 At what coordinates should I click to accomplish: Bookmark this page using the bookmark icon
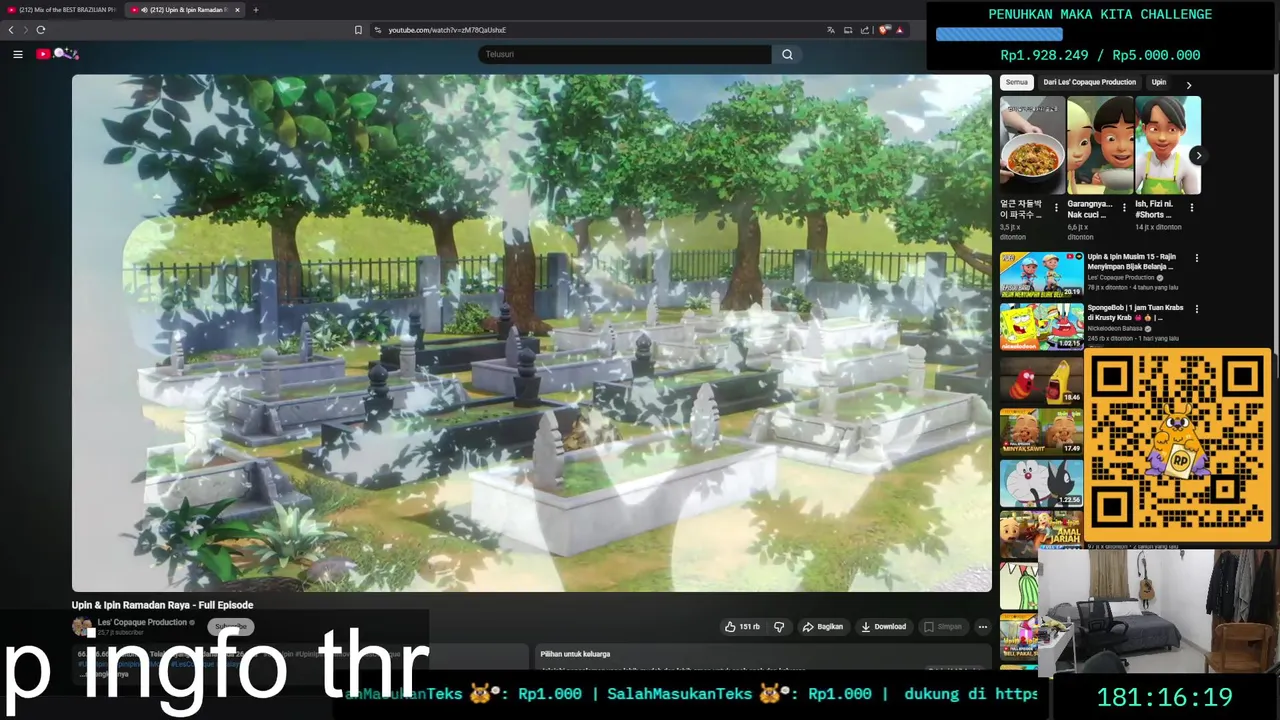tap(358, 30)
